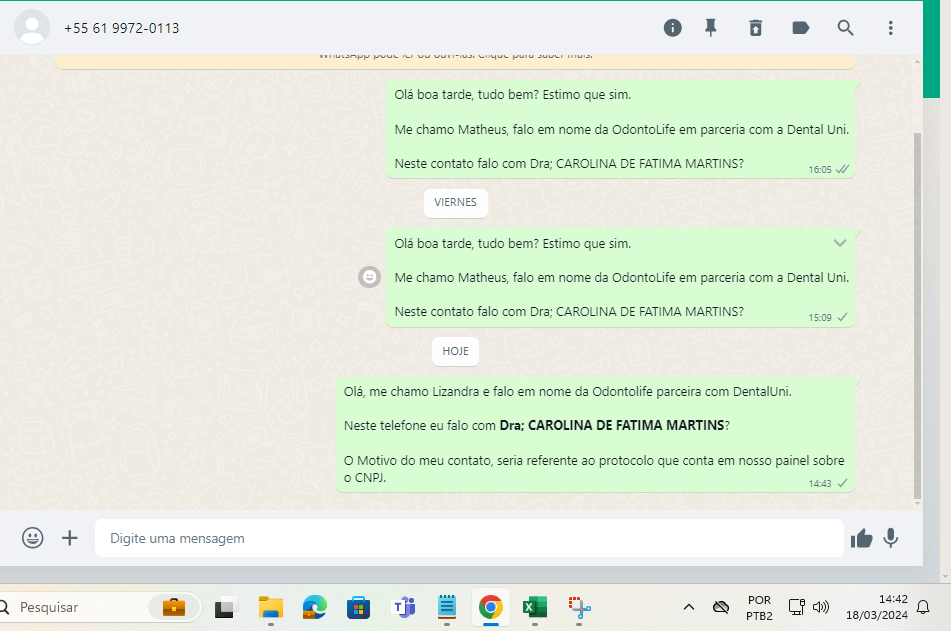This screenshot has width=951, height=631.
Task: Open contact info icon in chat header
Action: pyautogui.click(x=672, y=28)
